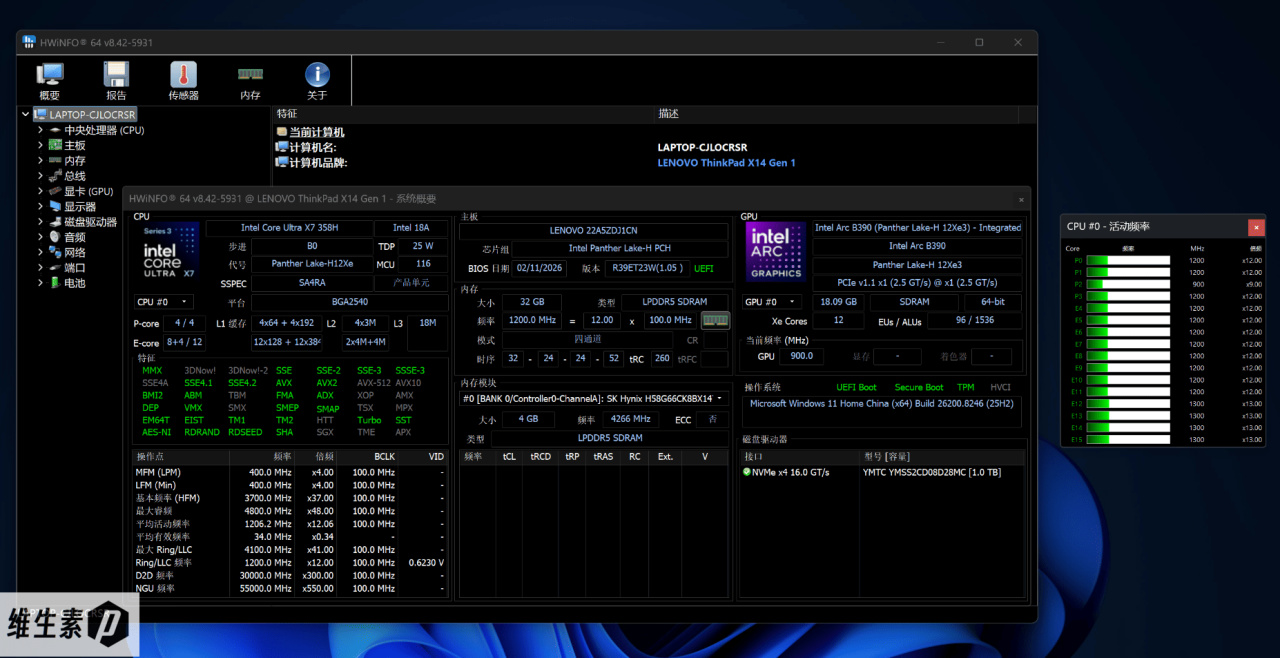Click the 网络 network tree icon
Image resolution: width=1280 pixels, height=658 pixels.
click(55, 252)
